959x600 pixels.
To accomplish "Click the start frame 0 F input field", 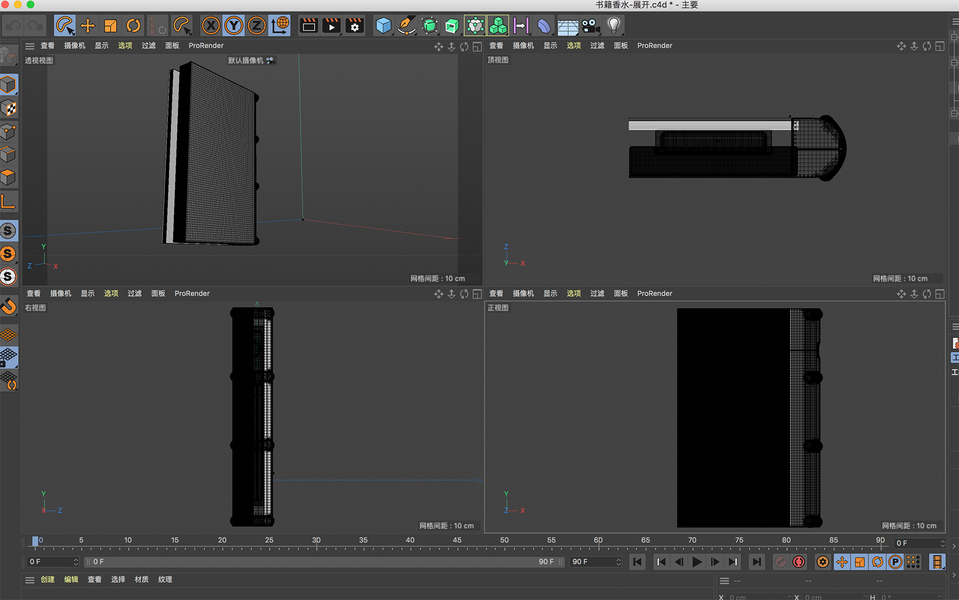I will click(x=53, y=562).
